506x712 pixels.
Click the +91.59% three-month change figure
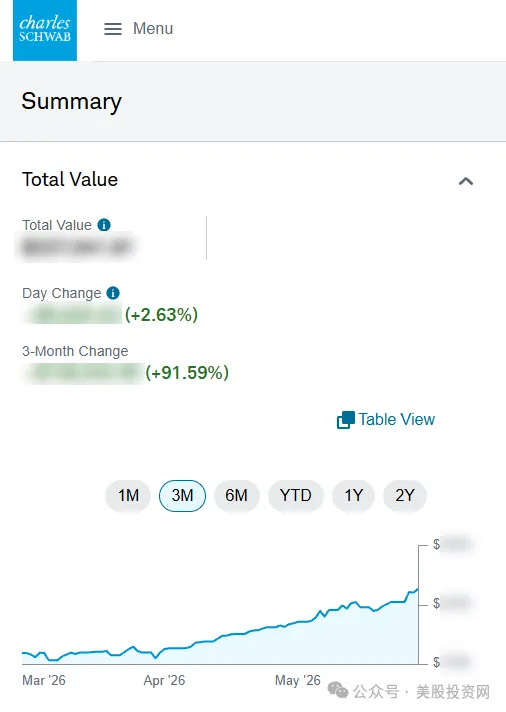pos(187,373)
